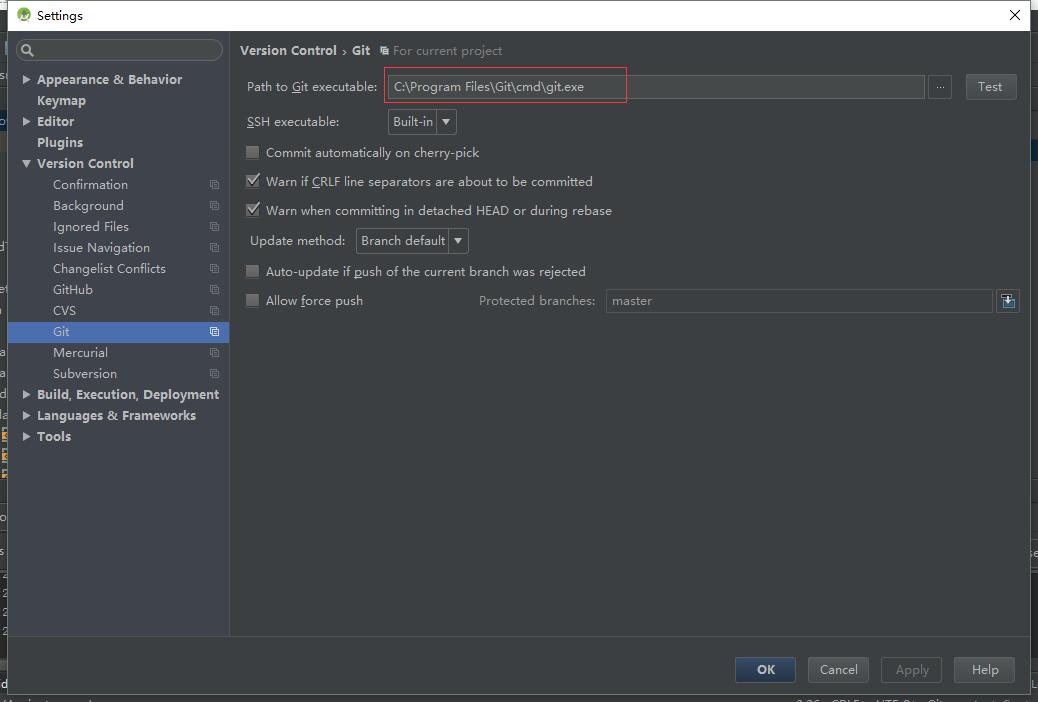Image resolution: width=1038 pixels, height=702 pixels.
Task: Enable Commit automatically on cherry-pick
Action: point(252,152)
